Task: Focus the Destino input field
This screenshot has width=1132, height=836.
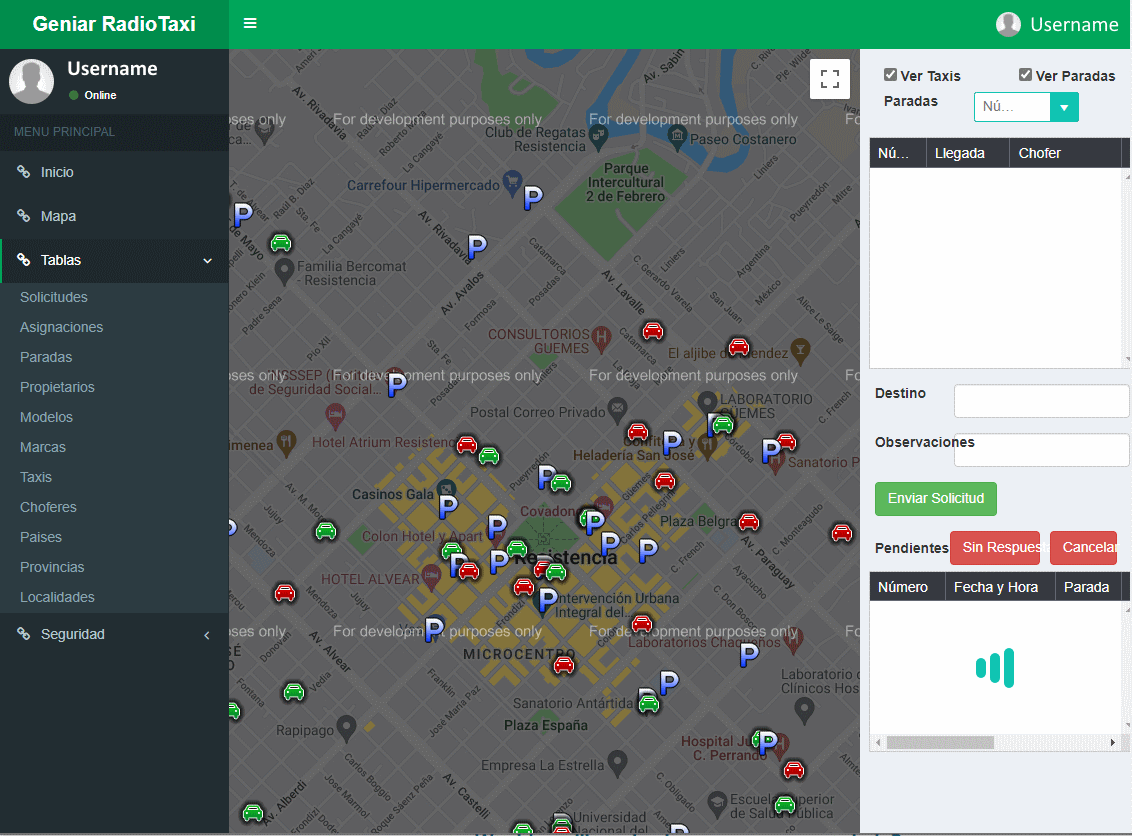Action: [1041, 401]
